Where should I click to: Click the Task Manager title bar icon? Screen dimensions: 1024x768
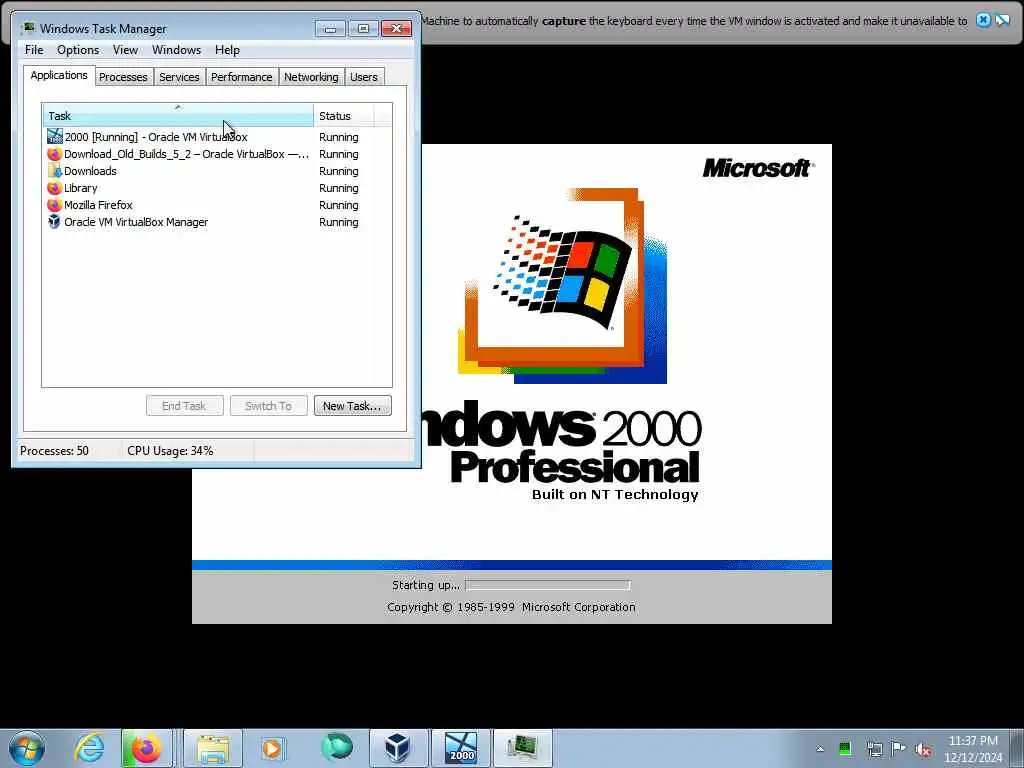(x=28, y=28)
